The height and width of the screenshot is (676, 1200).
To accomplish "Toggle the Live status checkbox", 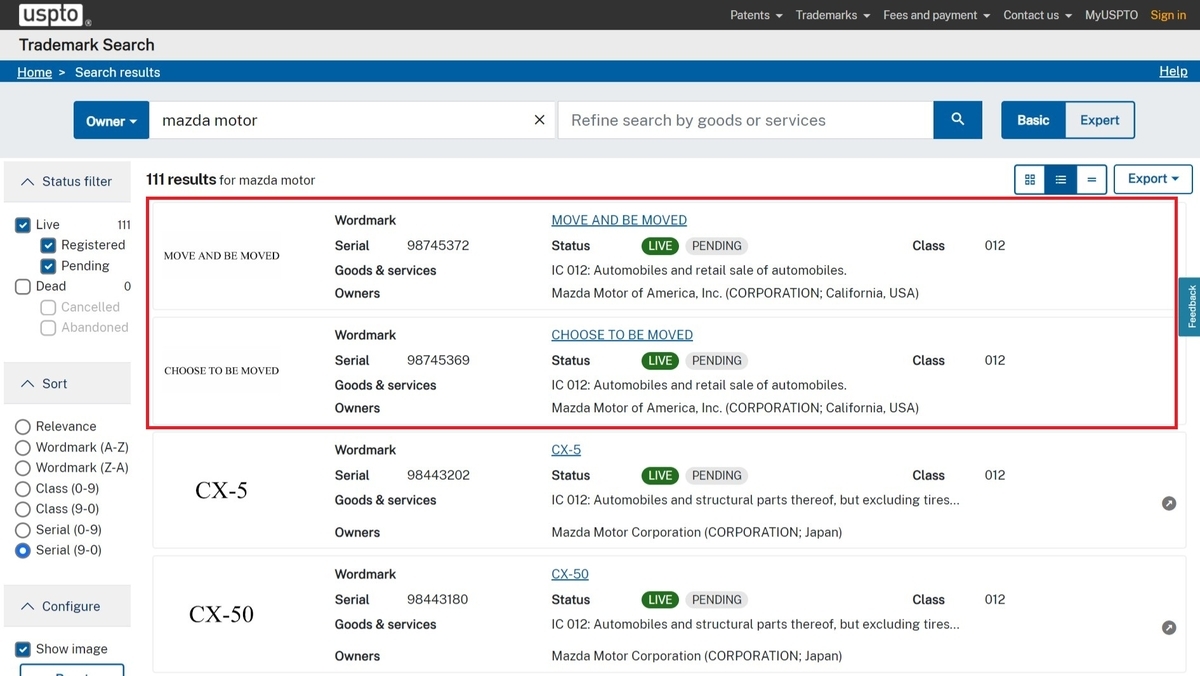I will (23, 225).
